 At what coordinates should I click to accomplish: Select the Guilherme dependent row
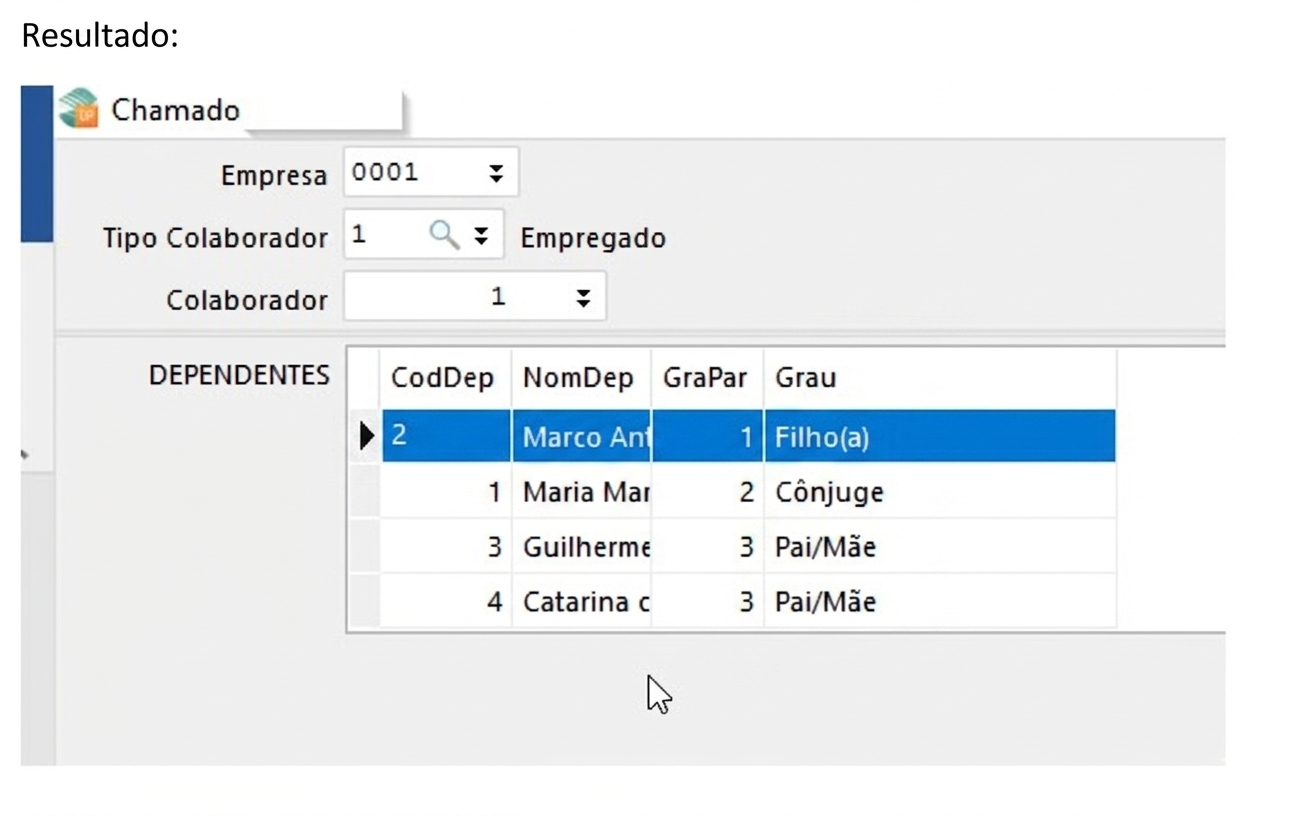coord(748,547)
